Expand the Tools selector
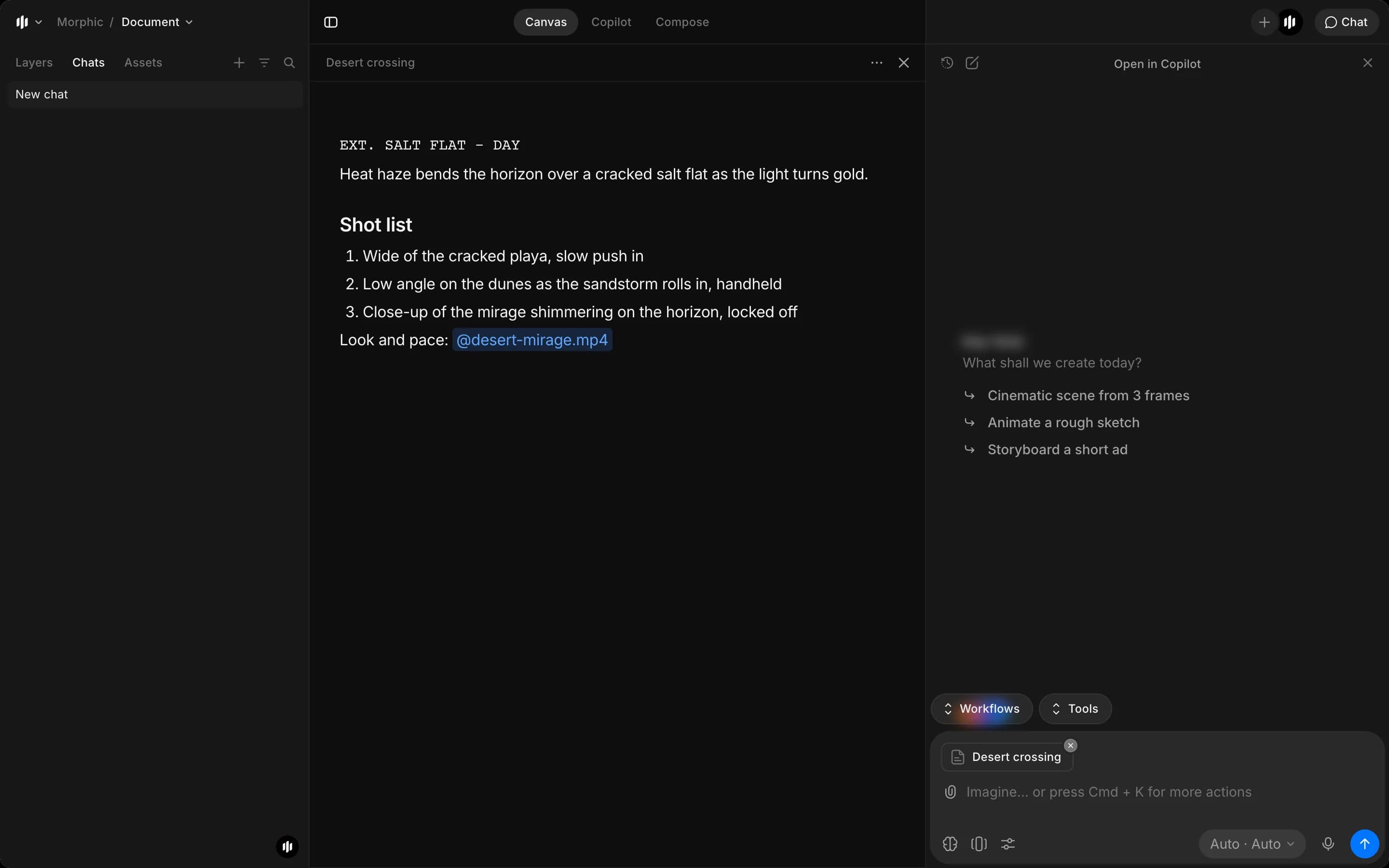 tap(1075, 708)
